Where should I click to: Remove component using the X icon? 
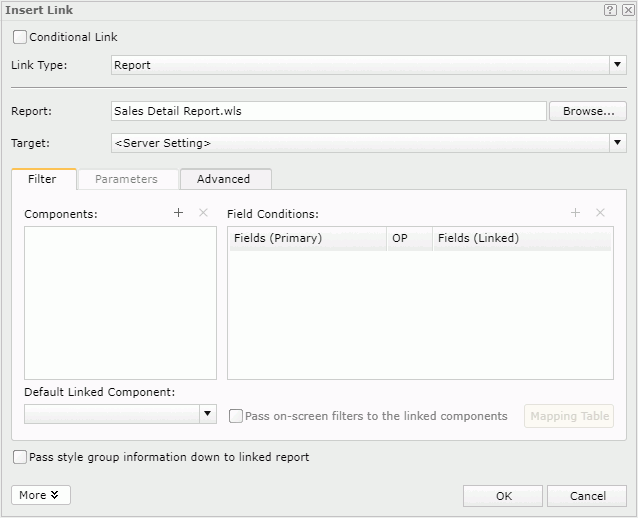click(x=203, y=213)
